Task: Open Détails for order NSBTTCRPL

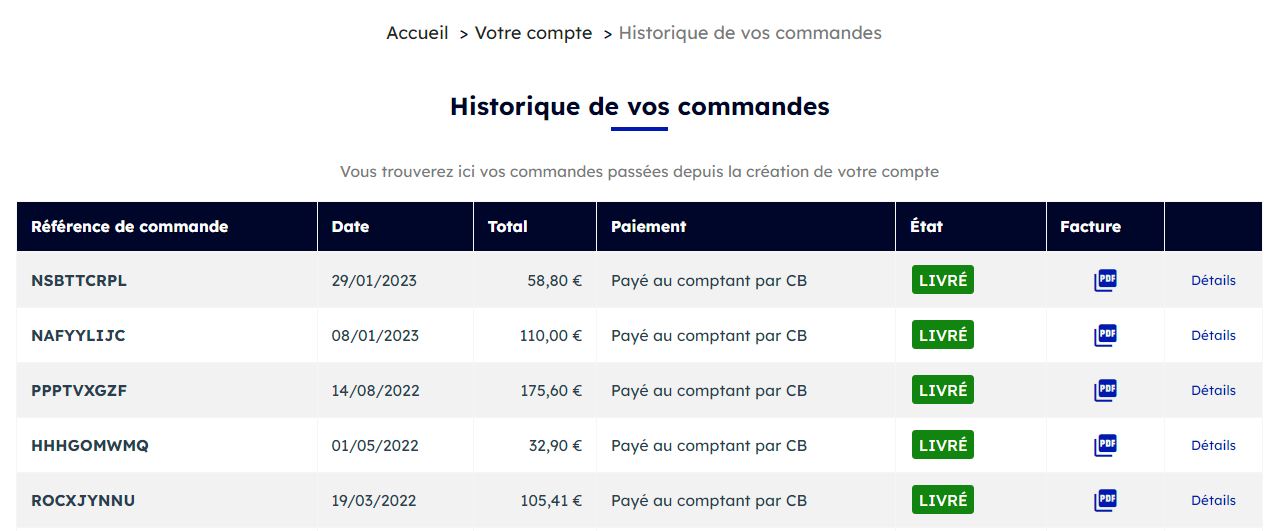Action: click(x=1213, y=281)
